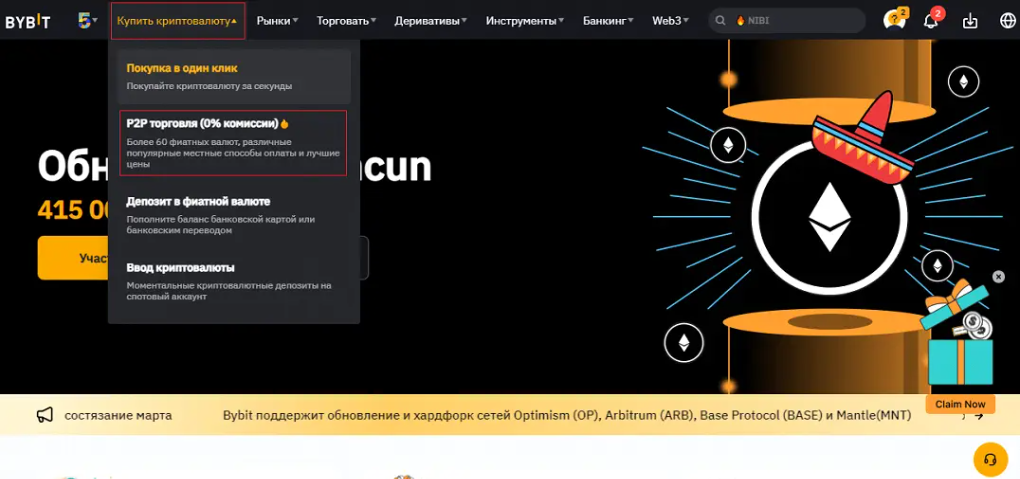
Task: Click the arrow at announcement bar end
Action: pos(978,415)
